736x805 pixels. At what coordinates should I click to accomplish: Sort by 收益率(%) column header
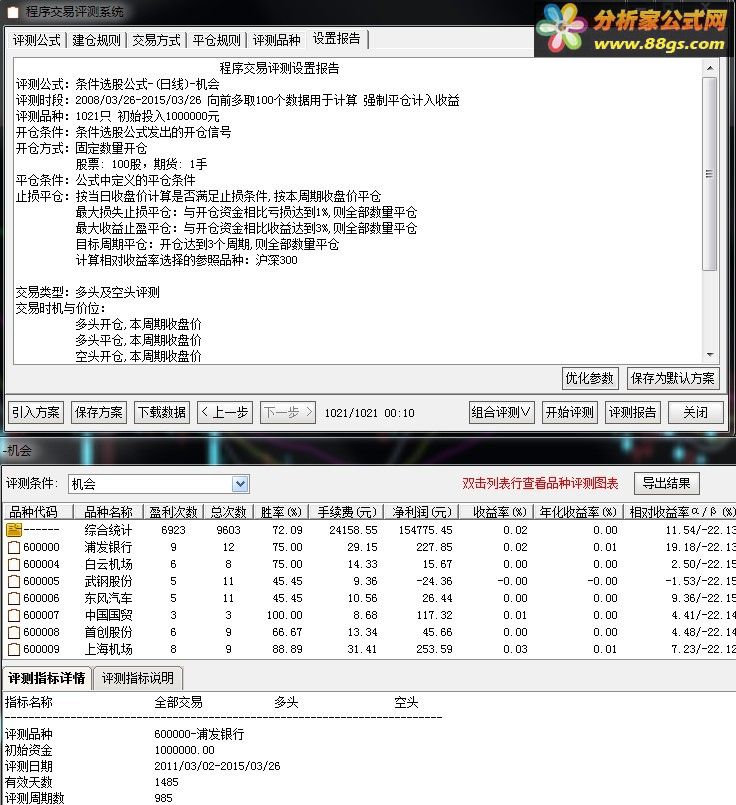(496, 512)
